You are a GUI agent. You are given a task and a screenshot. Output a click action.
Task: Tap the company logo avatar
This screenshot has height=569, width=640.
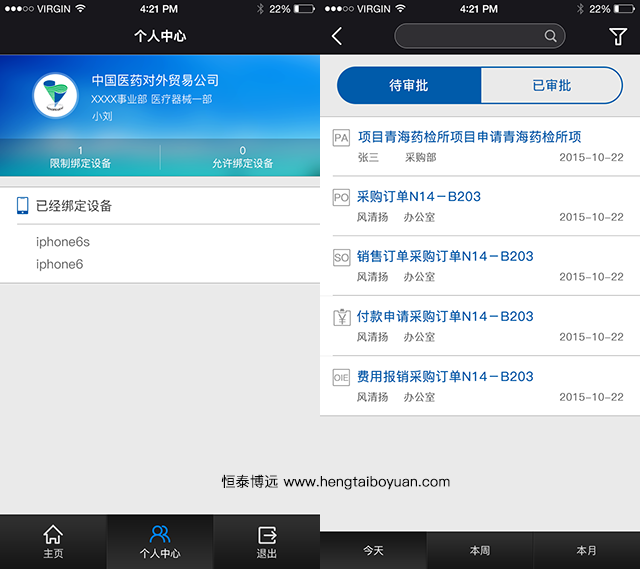point(56,96)
